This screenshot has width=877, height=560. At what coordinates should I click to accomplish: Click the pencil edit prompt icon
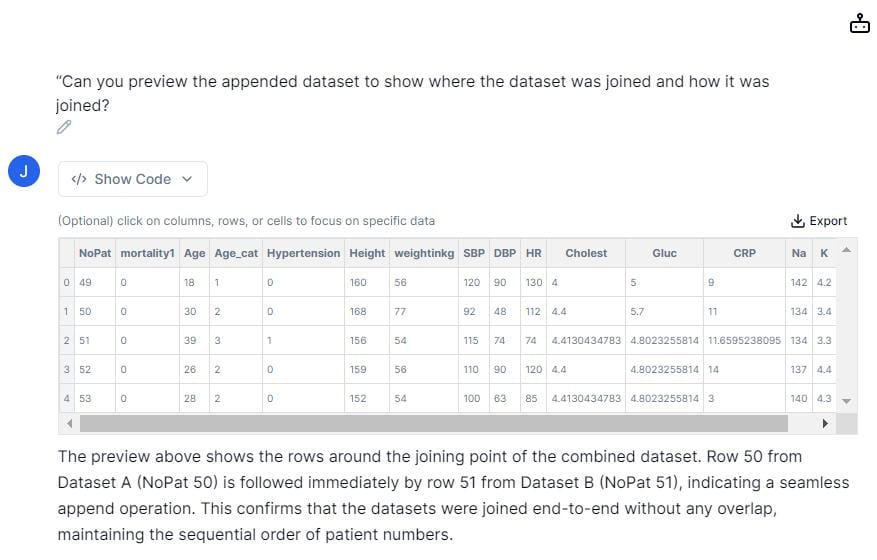click(x=64, y=127)
